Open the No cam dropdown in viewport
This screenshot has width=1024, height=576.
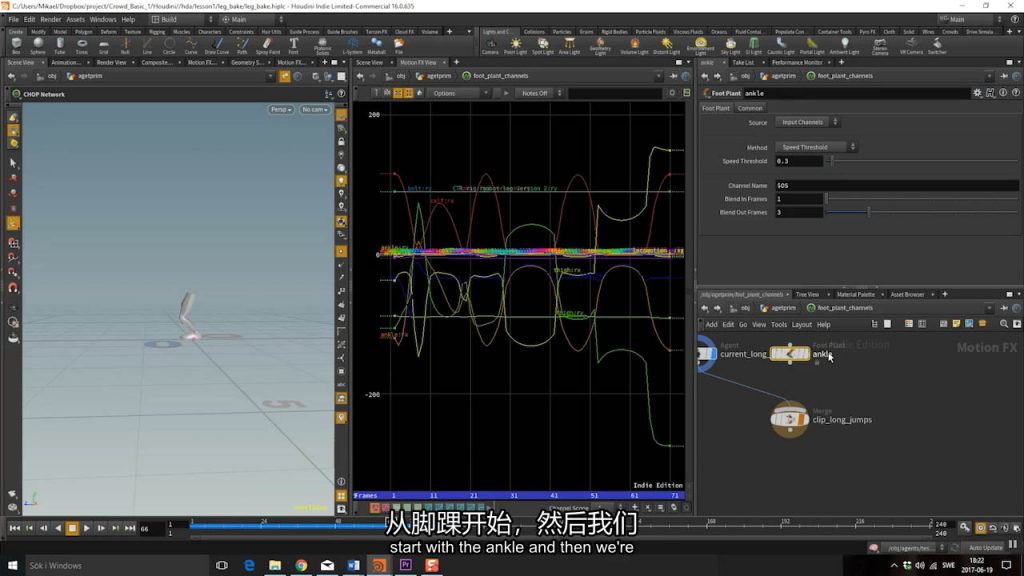coord(314,110)
